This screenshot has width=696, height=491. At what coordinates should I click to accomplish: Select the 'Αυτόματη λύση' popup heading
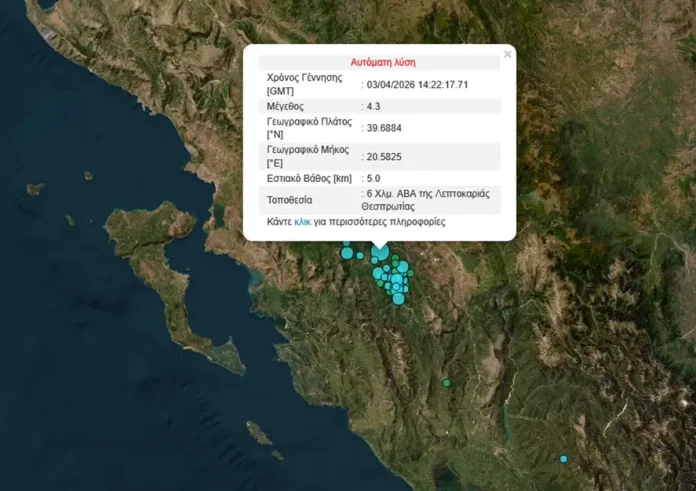point(383,62)
